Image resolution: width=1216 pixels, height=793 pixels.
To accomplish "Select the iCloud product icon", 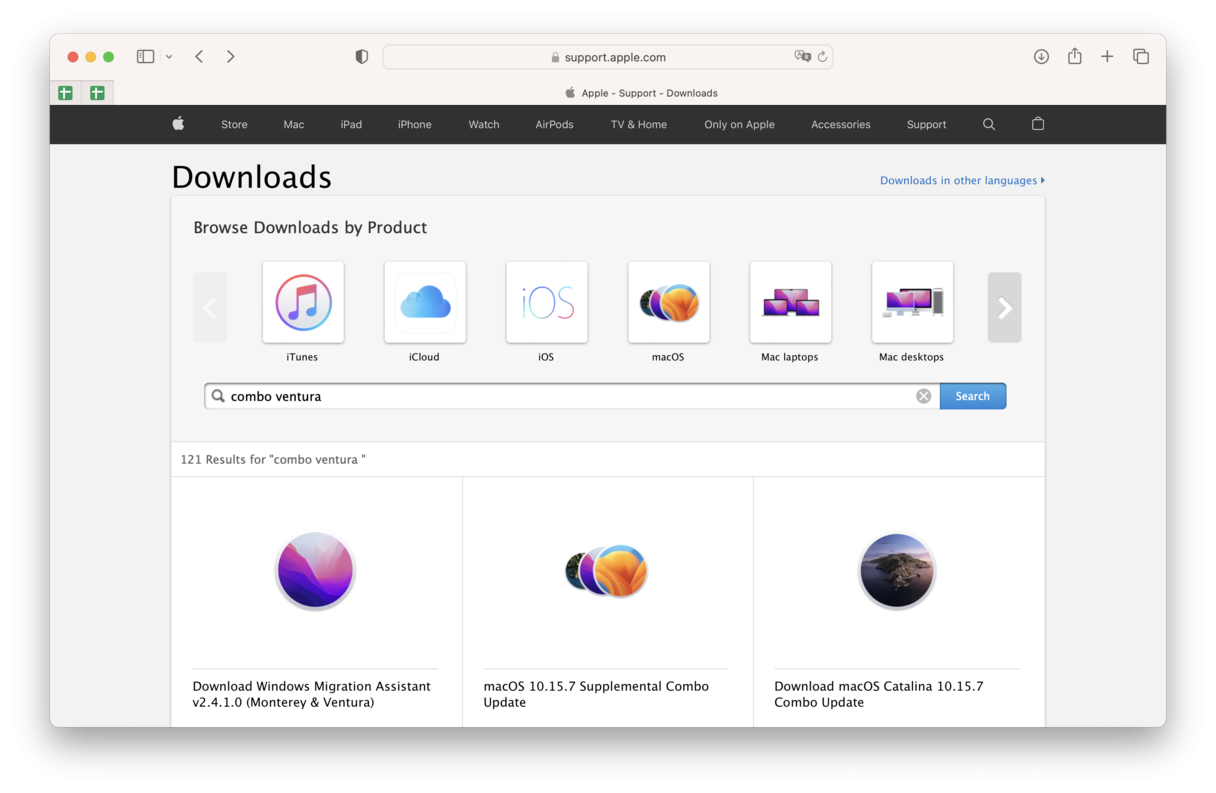I will tap(425, 302).
